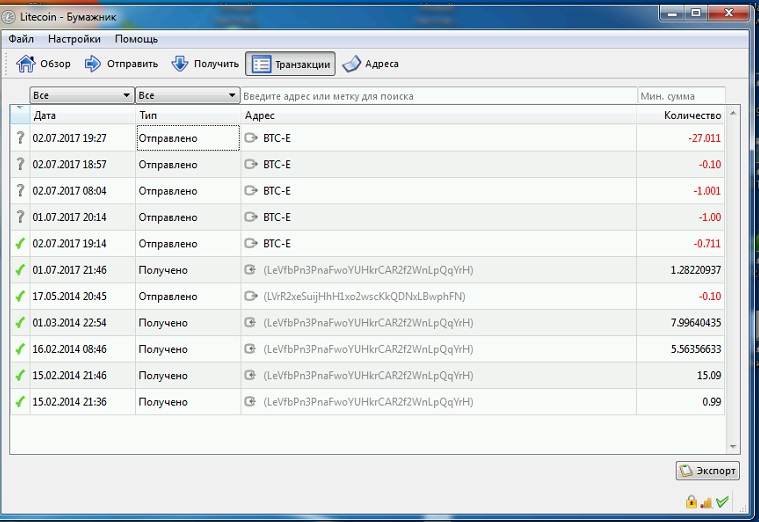Select the amount 7.99640435
The height and width of the screenshot is (522, 759).
(x=696, y=322)
